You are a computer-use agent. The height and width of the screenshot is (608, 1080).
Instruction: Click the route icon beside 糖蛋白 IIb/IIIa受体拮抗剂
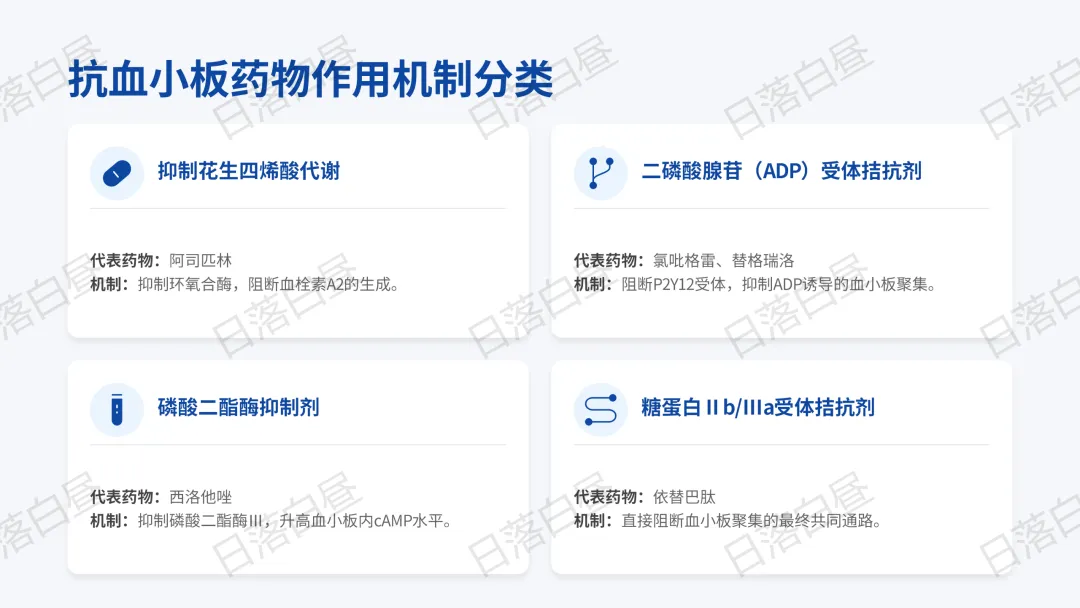(x=601, y=410)
